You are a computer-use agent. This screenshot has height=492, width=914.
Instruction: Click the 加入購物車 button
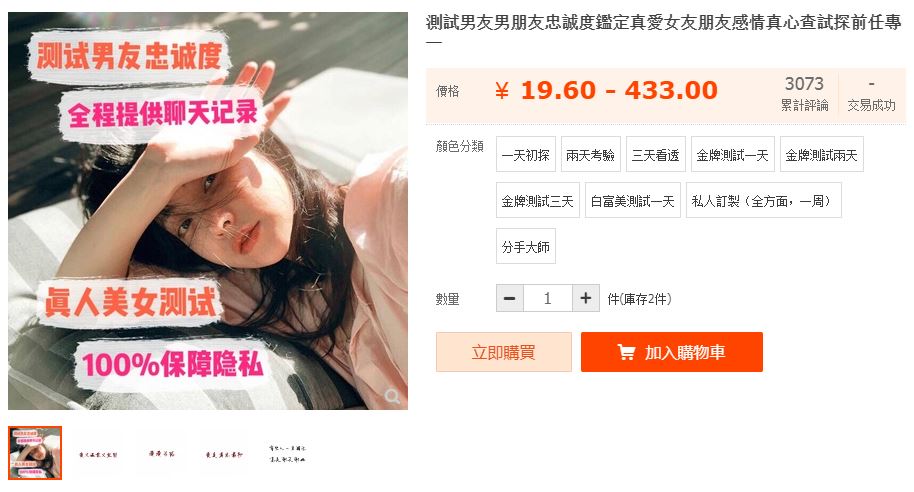672,352
